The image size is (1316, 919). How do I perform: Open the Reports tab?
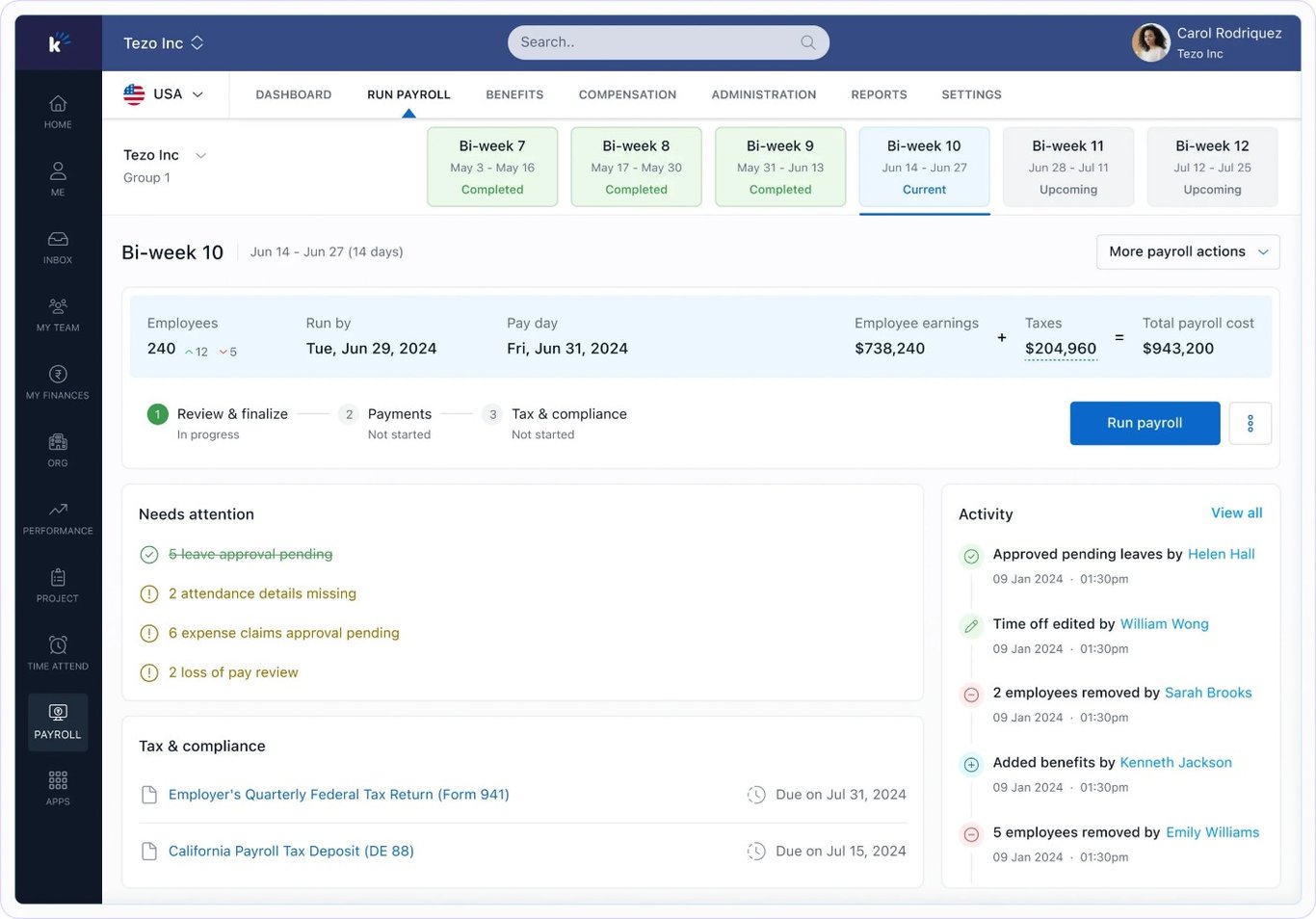tap(878, 93)
